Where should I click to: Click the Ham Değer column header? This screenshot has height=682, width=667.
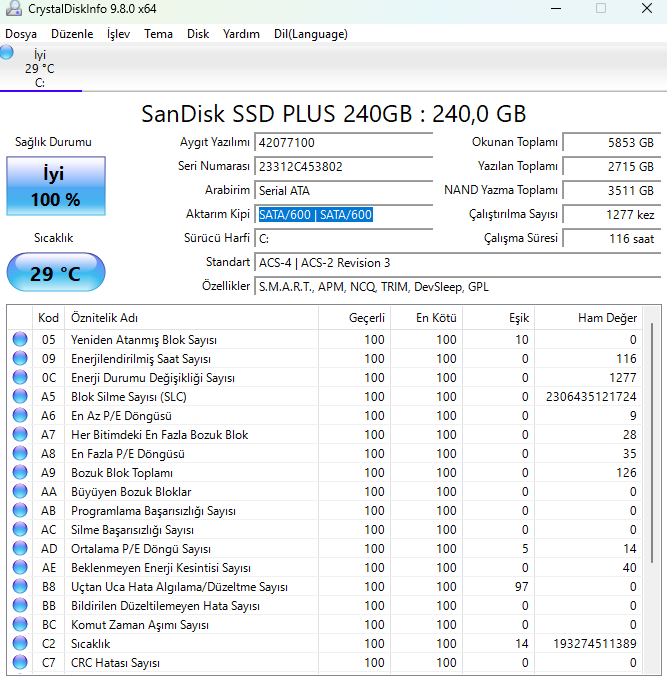589,318
